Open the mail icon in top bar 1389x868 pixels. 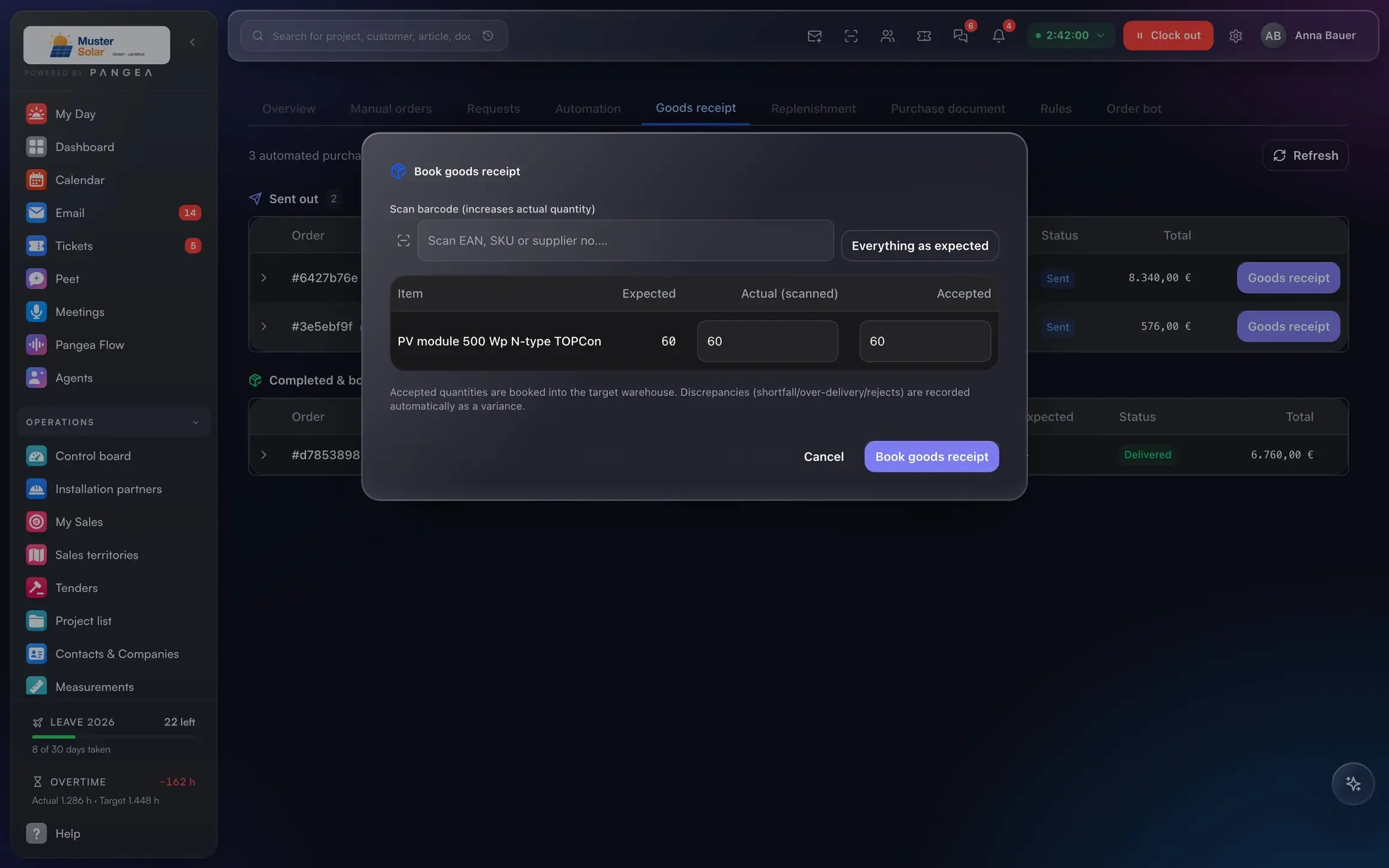click(x=814, y=36)
